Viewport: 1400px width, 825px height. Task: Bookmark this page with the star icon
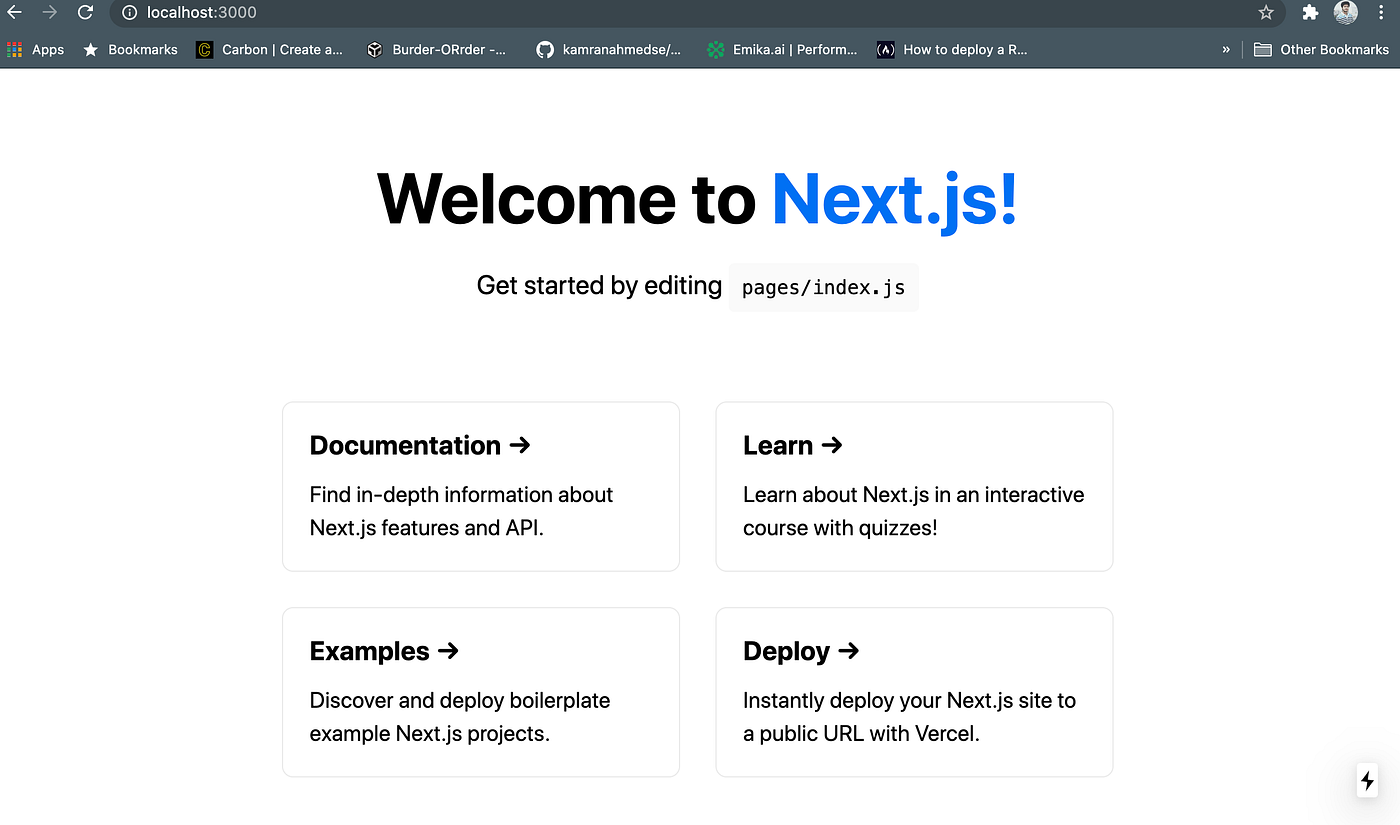click(1266, 13)
